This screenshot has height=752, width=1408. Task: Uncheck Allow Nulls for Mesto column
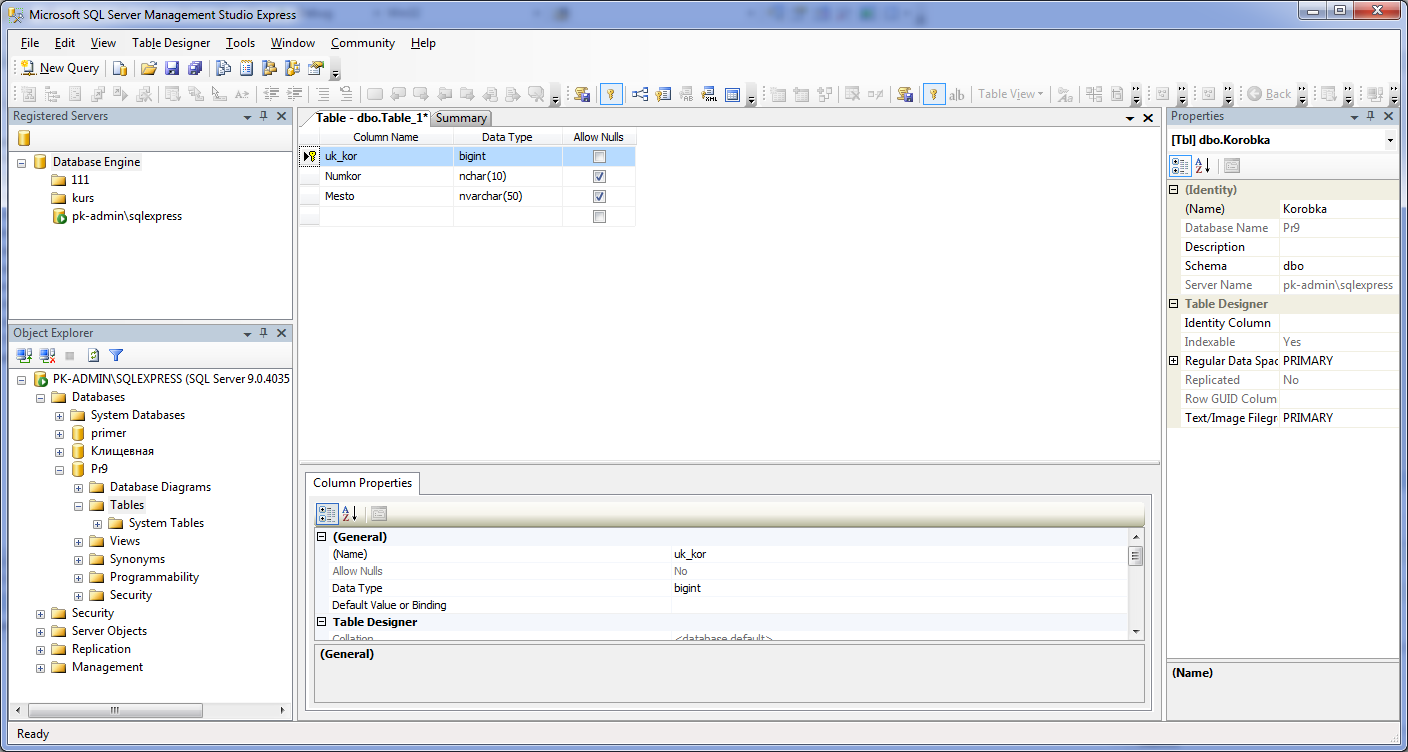coord(599,196)
